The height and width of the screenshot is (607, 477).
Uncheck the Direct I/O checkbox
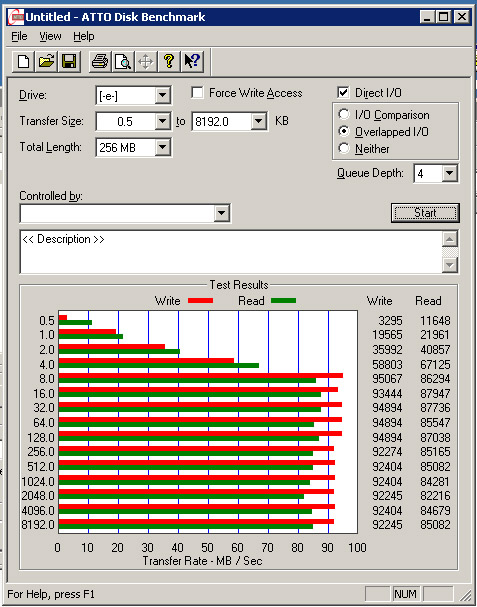point(343,93)
